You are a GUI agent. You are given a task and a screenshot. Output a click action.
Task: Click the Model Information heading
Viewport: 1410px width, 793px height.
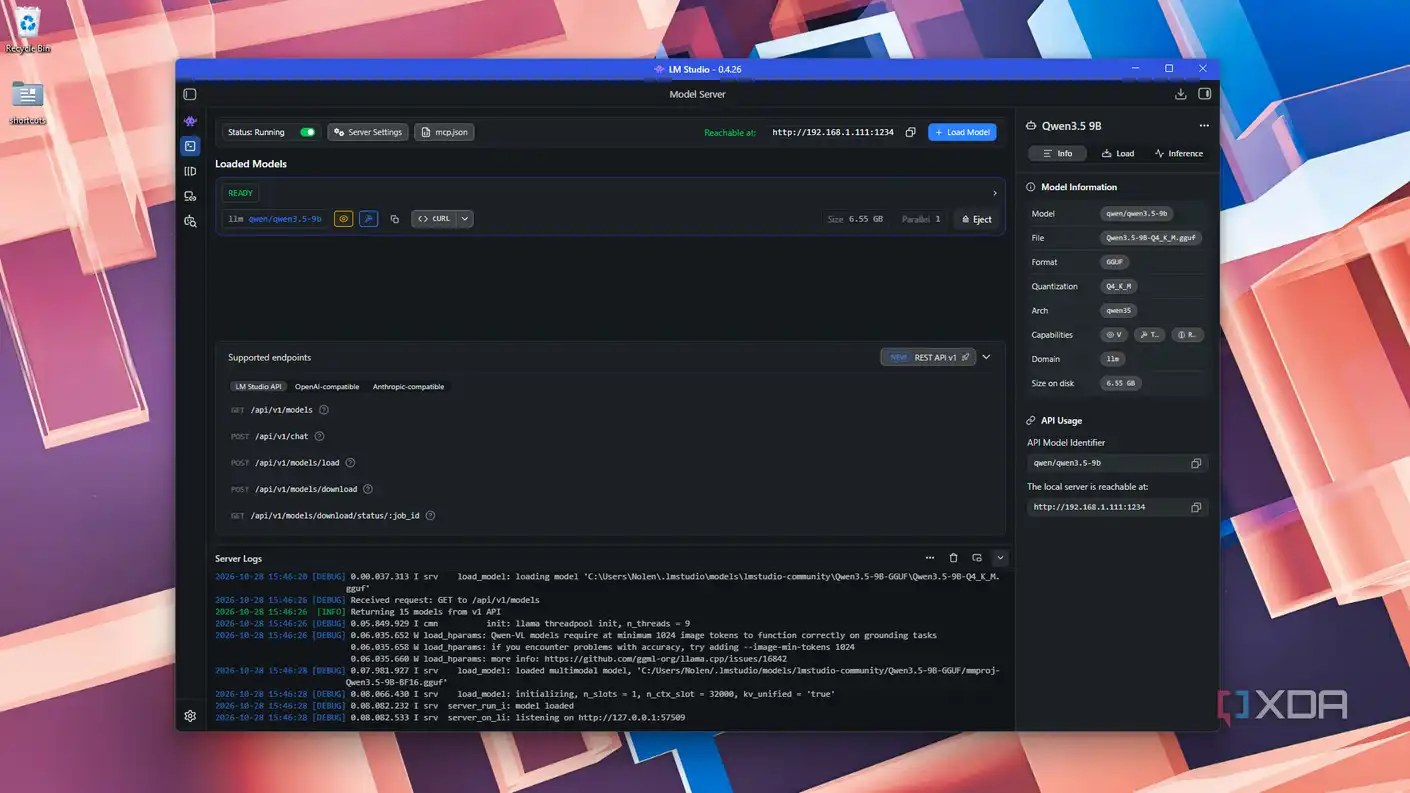1079,187
